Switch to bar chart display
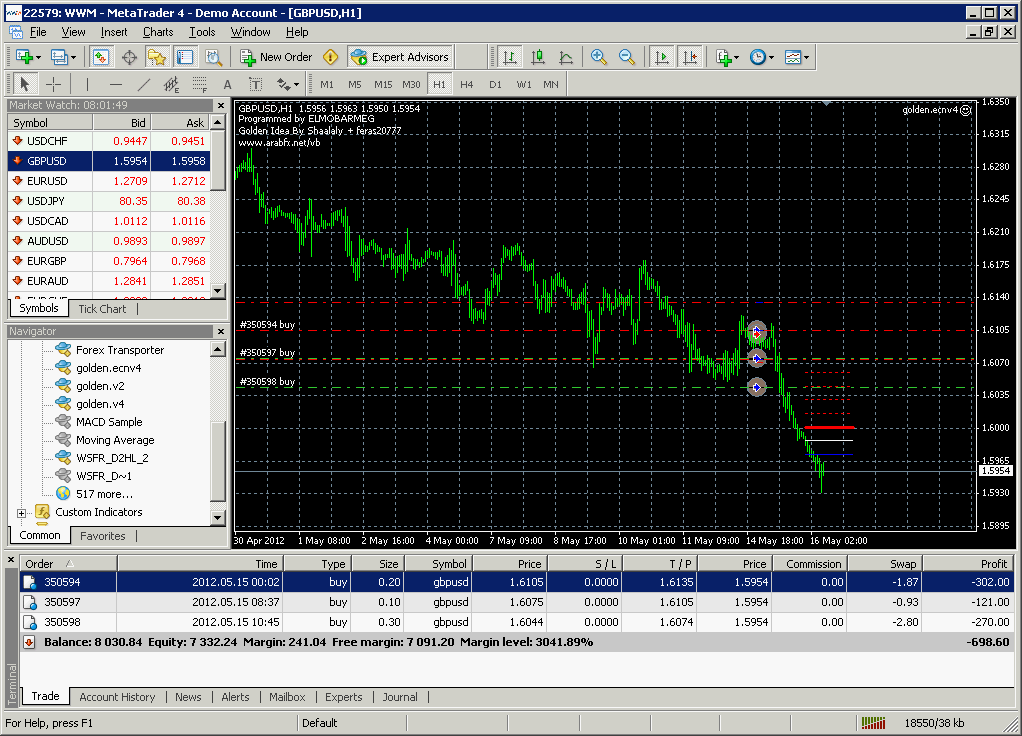The height and width of the screenshot is (736, 1022). 510,57
